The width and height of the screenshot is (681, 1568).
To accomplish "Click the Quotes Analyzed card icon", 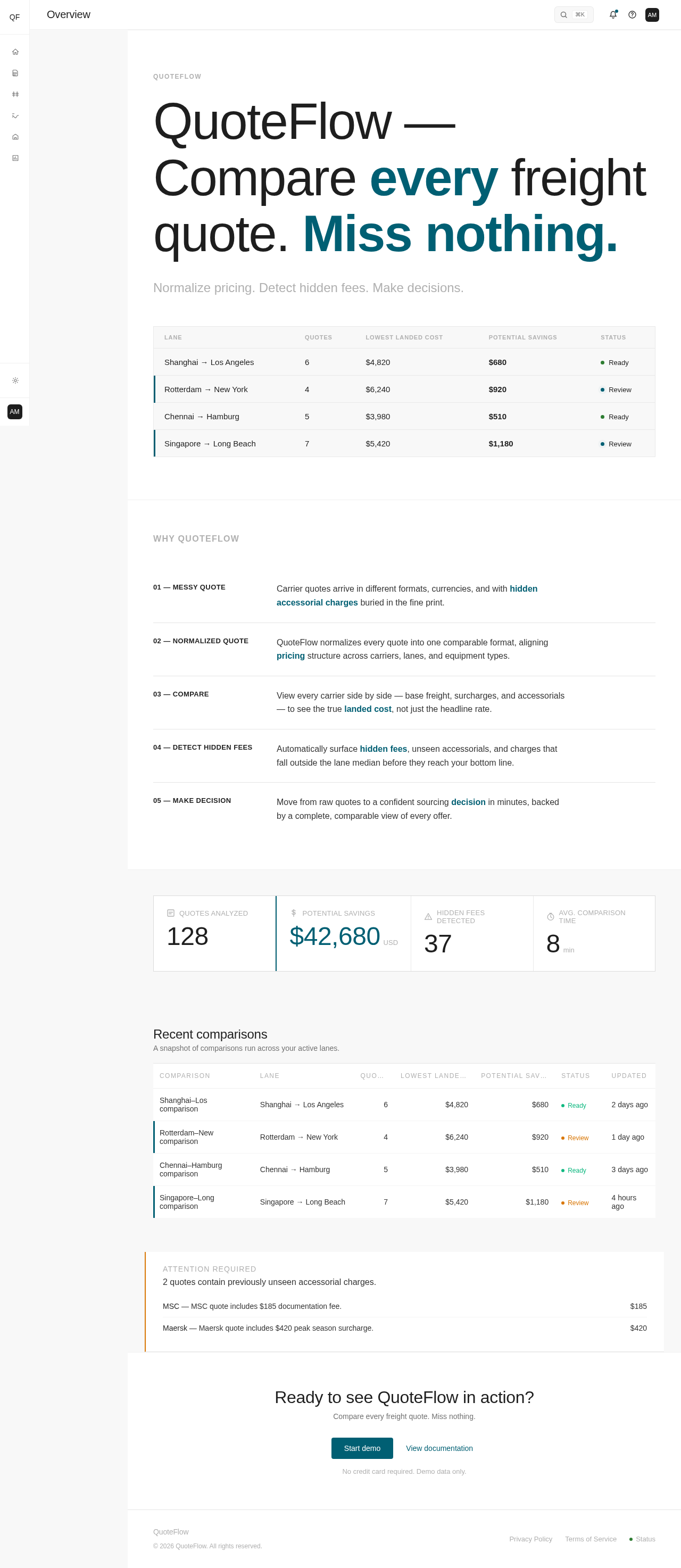I will pyautogui.click(x=170, y=913).
